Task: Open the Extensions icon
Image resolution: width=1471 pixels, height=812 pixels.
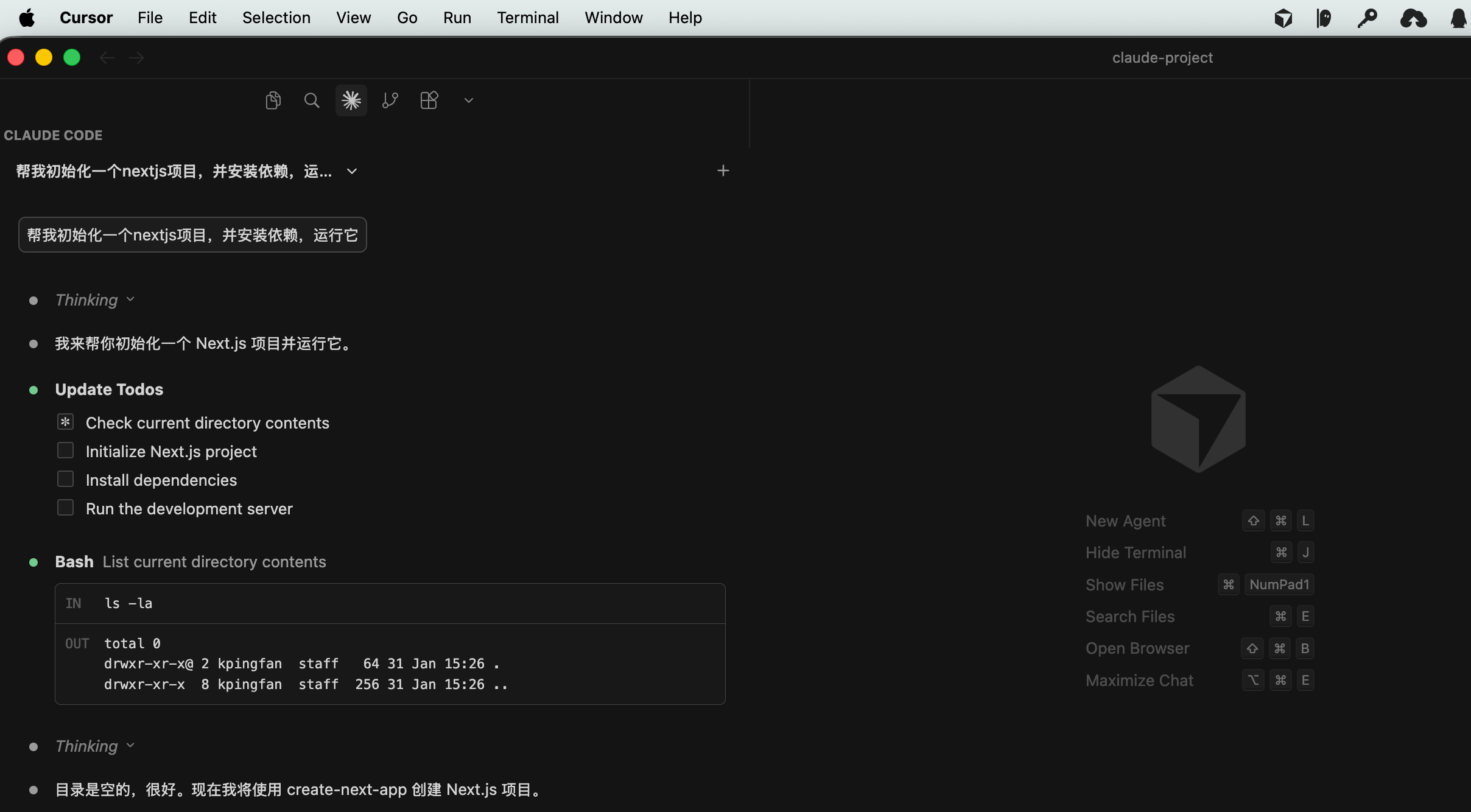Action: coord(429,100)
